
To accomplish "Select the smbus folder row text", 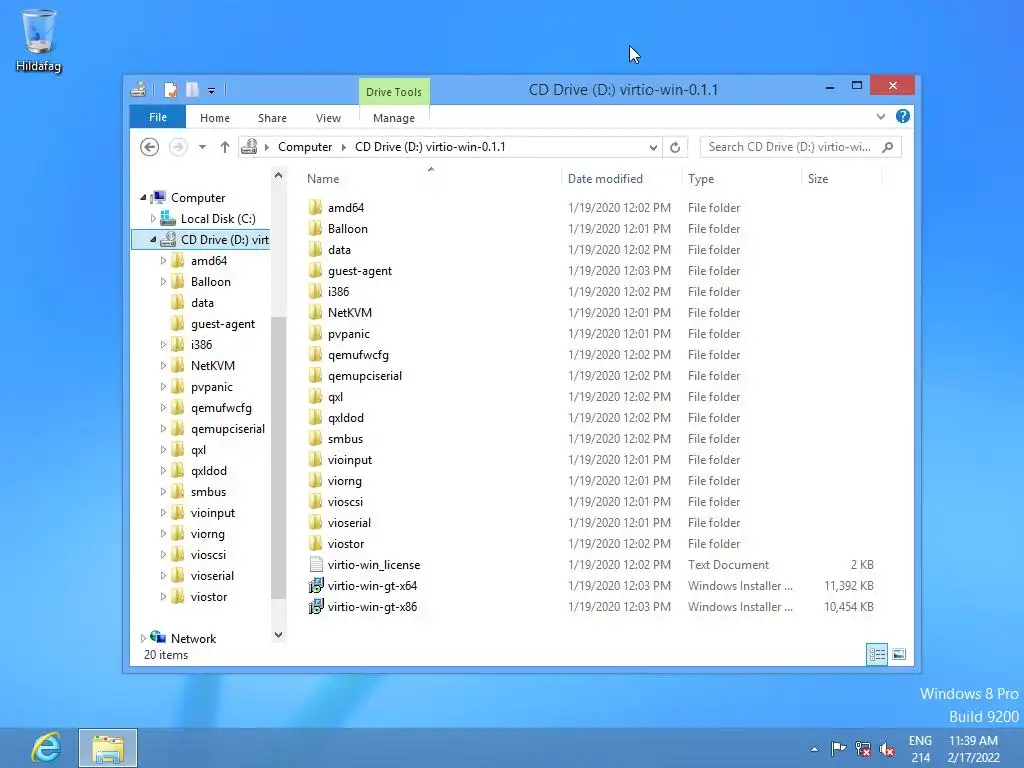I will click(x=345, y=439).
